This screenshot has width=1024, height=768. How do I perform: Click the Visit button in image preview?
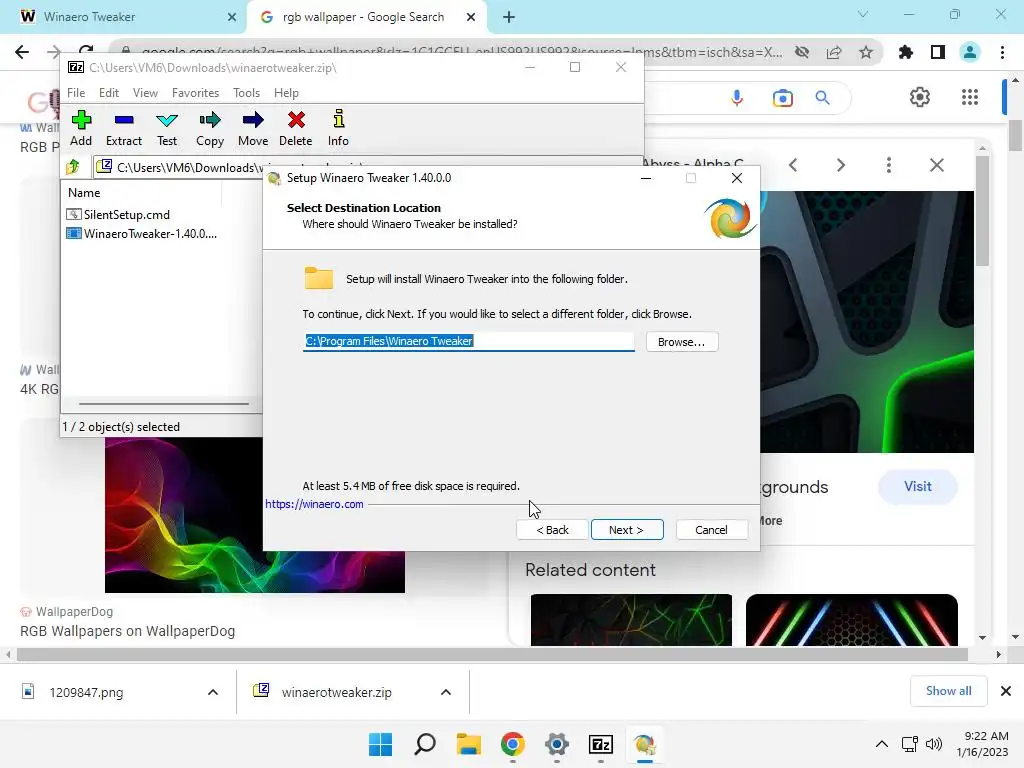[x=918, y=487]
